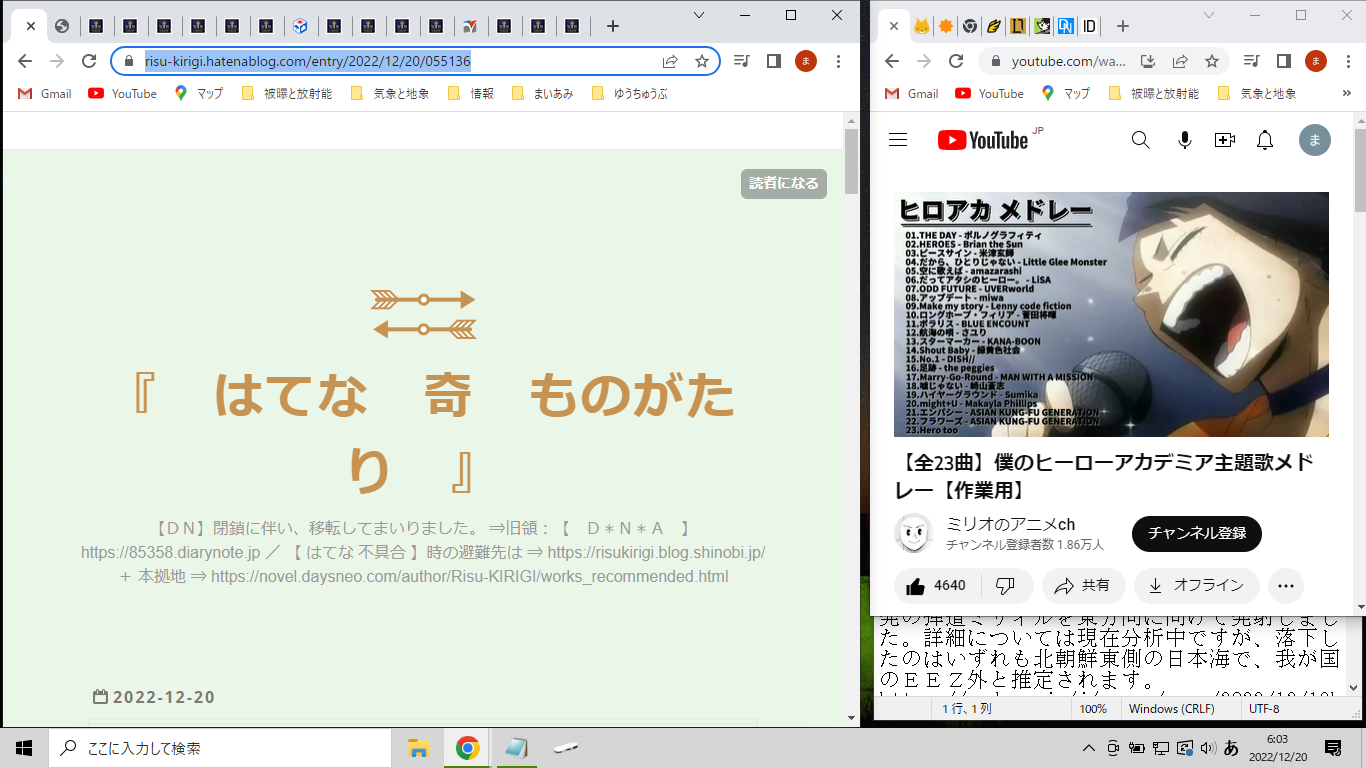Open まいあみ bookmark folder

tap(543, 93)
